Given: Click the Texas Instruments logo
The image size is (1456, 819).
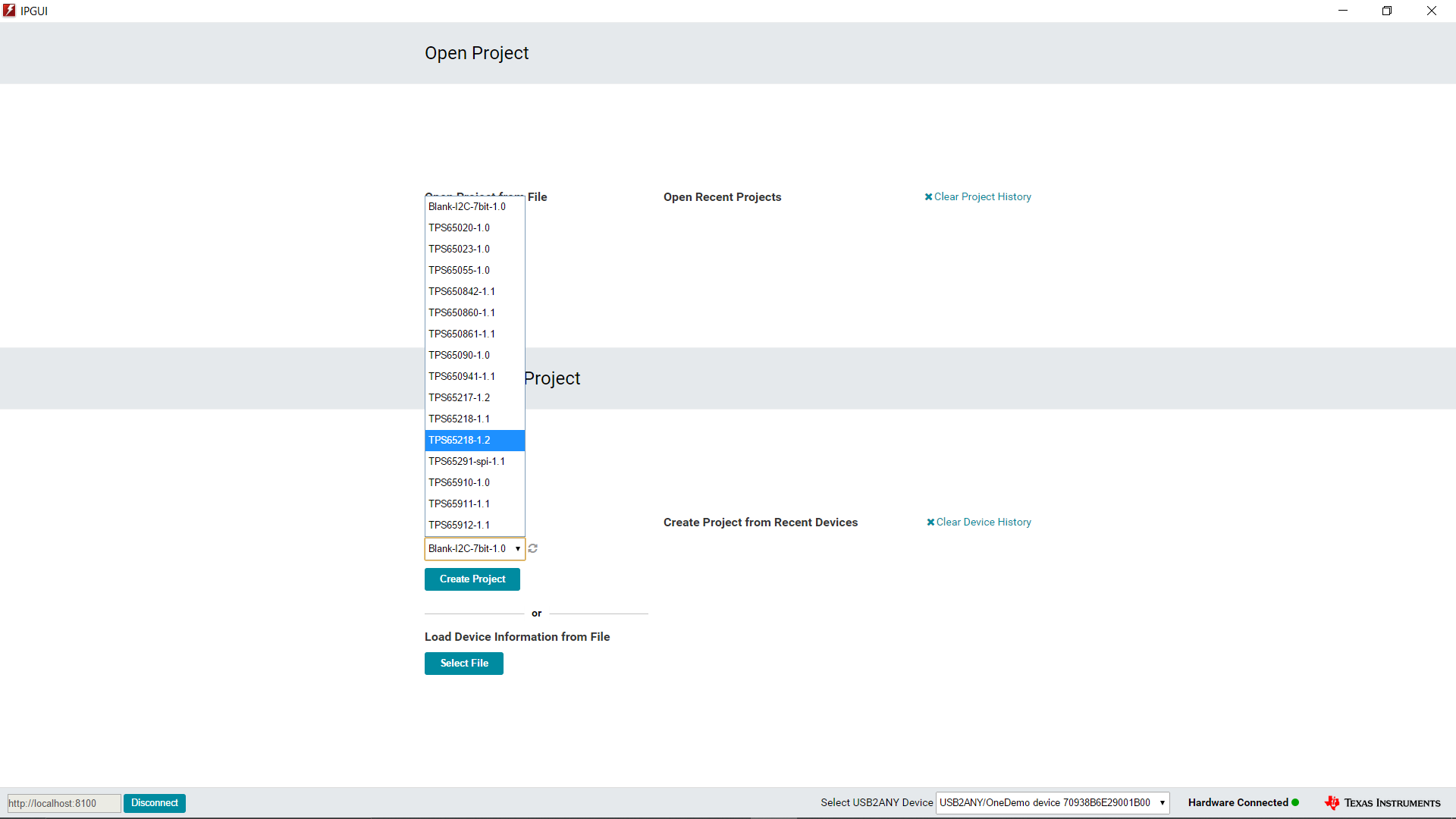Looking at the screenshot, I should 1382,802.
